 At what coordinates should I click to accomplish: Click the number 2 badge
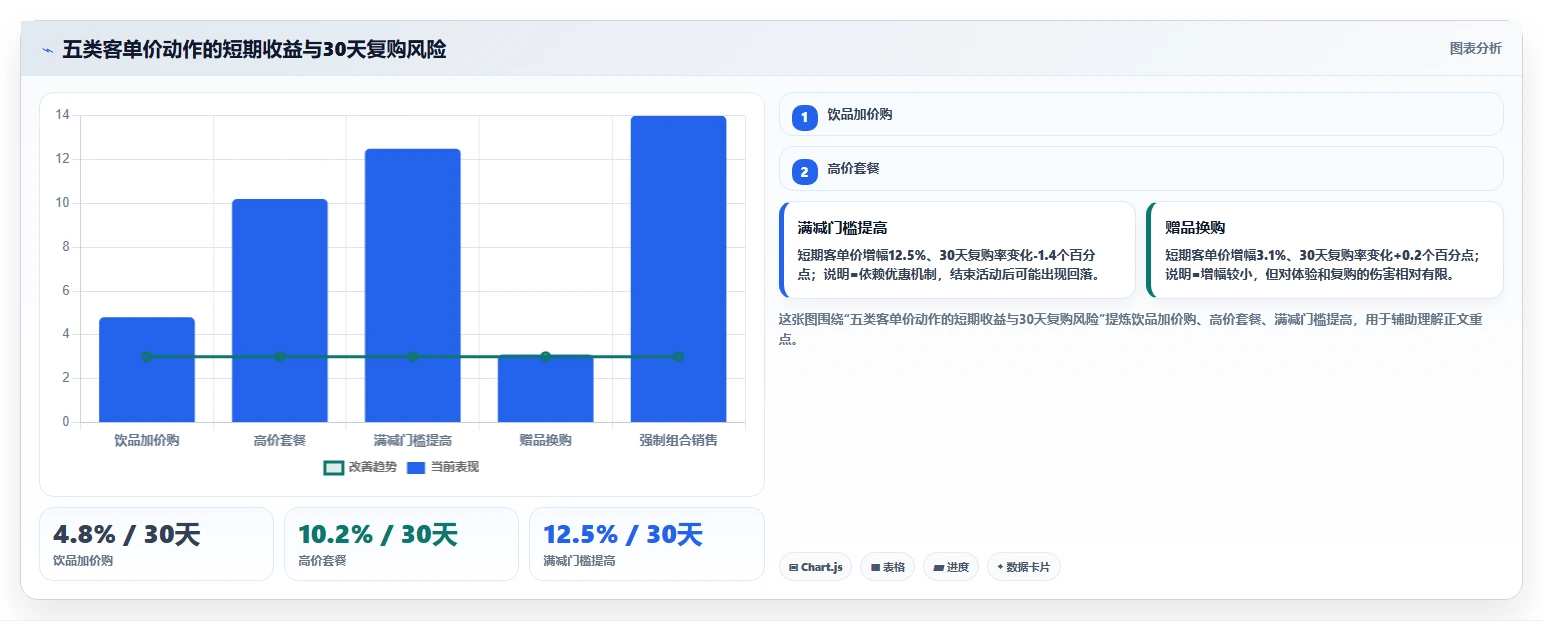pyautogui.click(x=804, y=172)
